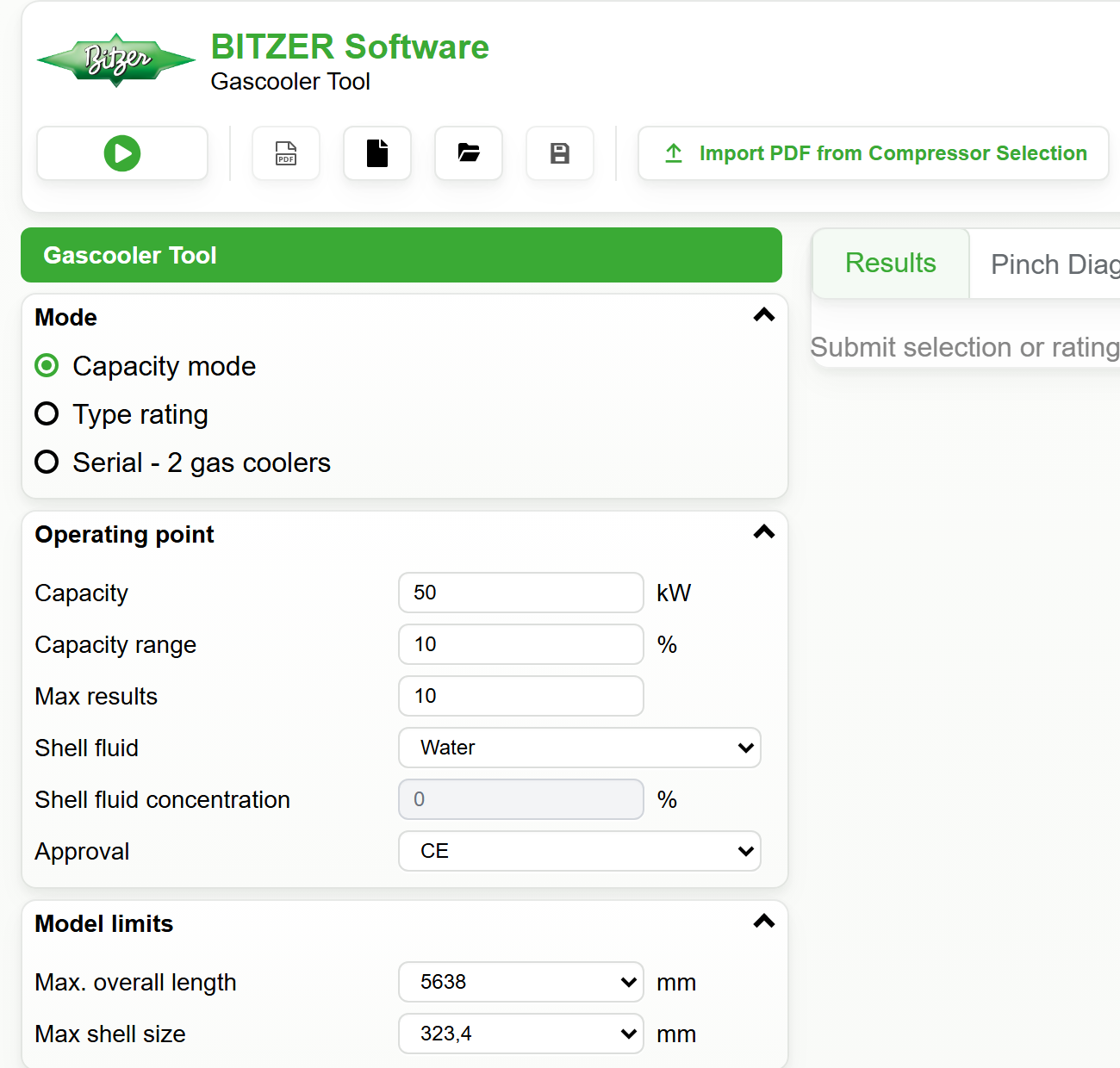Export results using the PDF icon
1120x1068 pixels.
(x=286, y=153)
